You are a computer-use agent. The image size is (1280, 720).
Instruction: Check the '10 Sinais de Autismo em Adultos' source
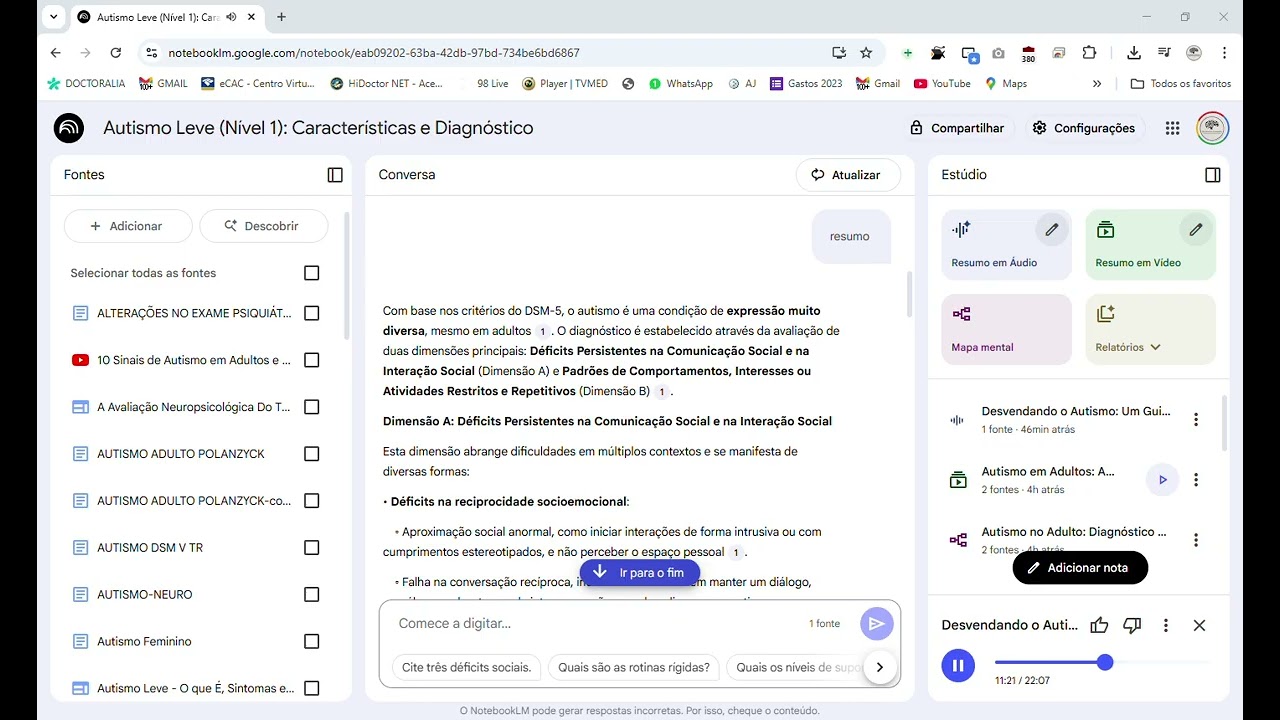[311, 360]
